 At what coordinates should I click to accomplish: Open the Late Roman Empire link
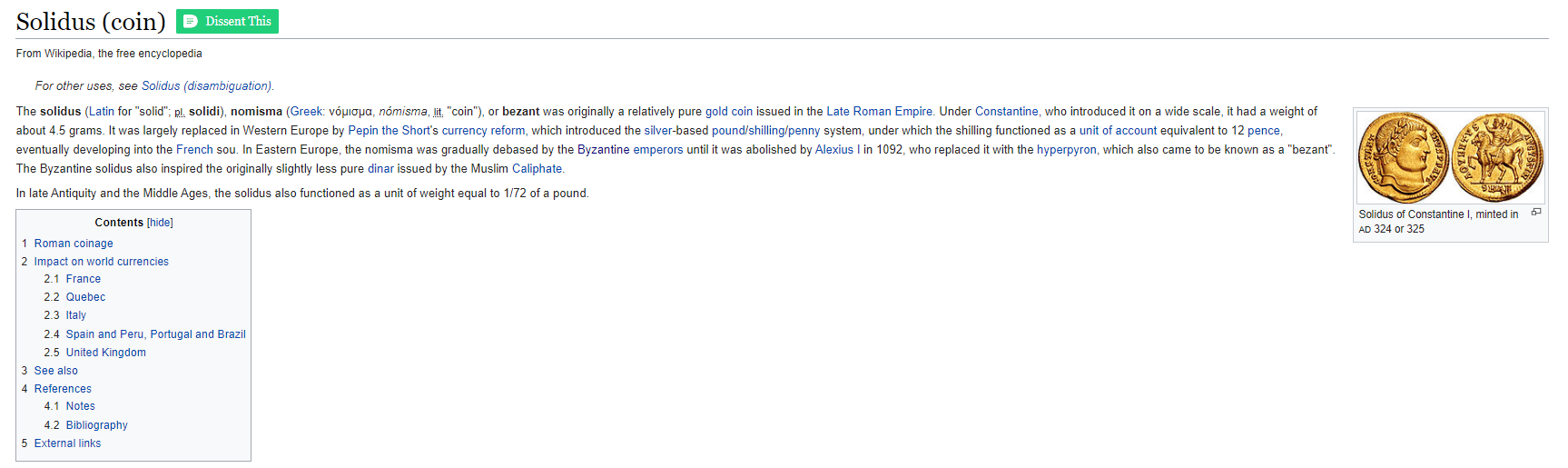879,112
